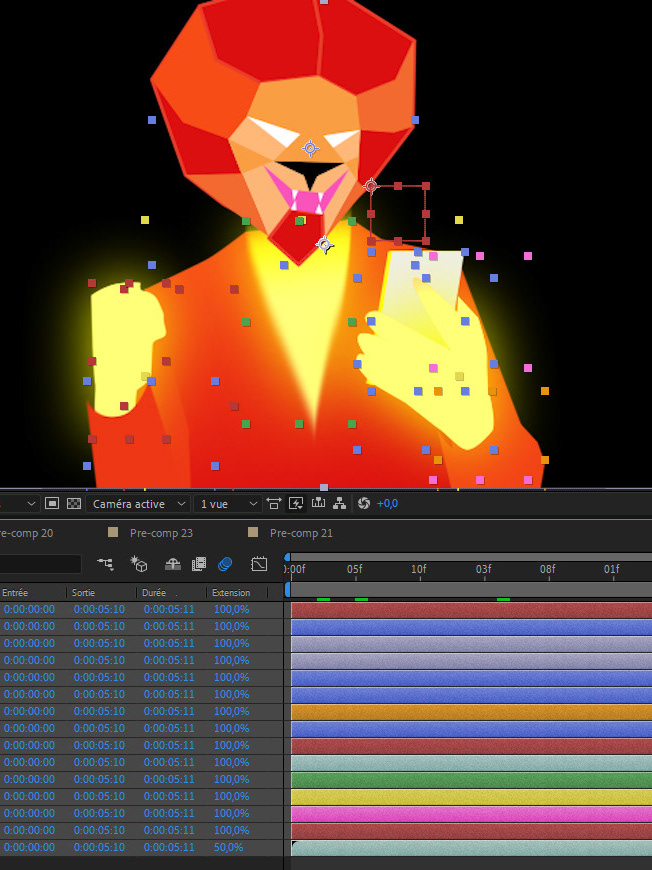Toggle the blue motion blur switch
The width and height of the screenshot is (652, 870).
click(225, 564)
